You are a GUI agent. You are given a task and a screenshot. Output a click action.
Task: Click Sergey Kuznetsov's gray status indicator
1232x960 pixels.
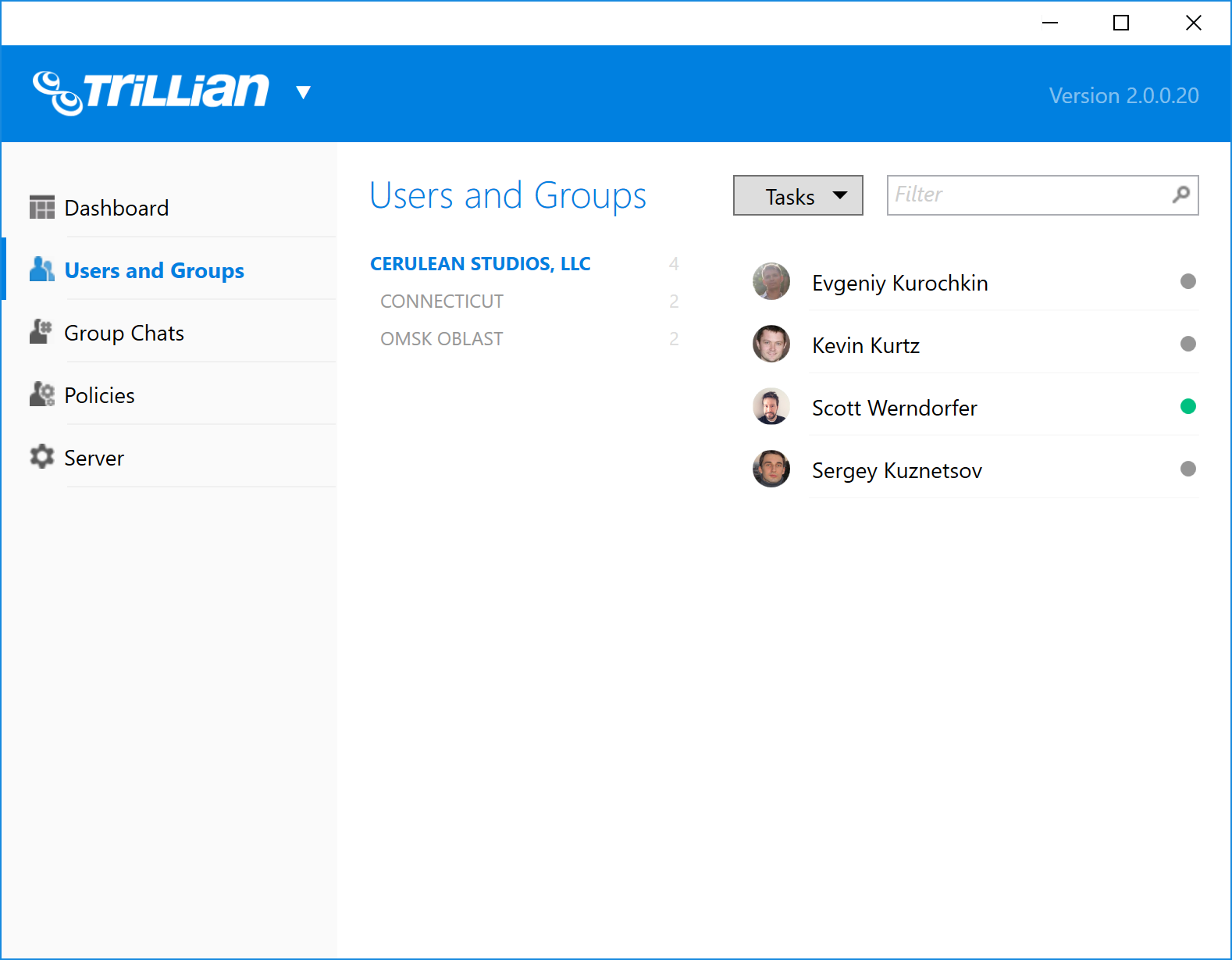(x=1187, y=469)
